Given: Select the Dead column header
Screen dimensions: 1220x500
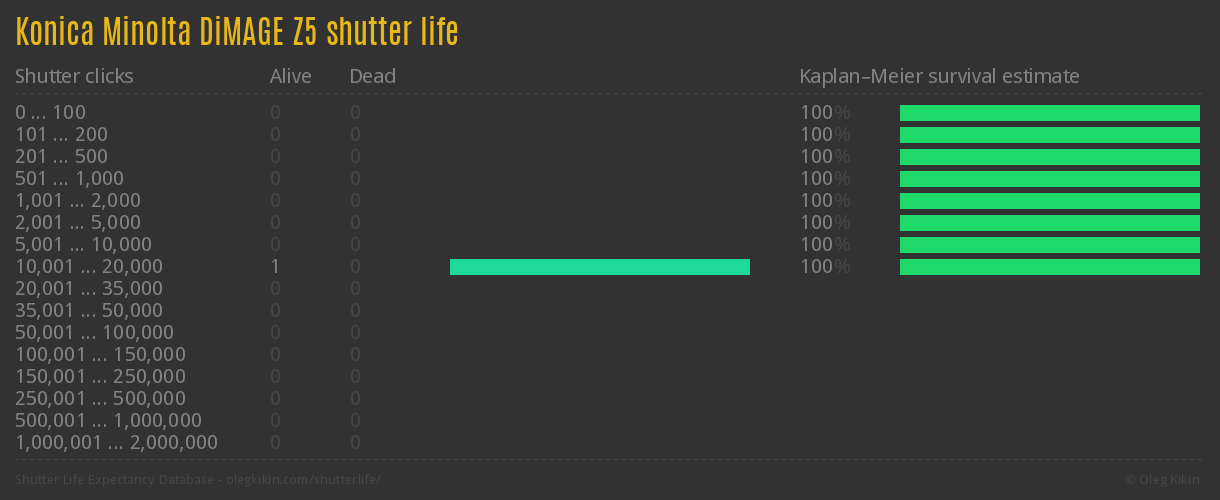Looking at the screenshot, I should click(x=372, y=77).
